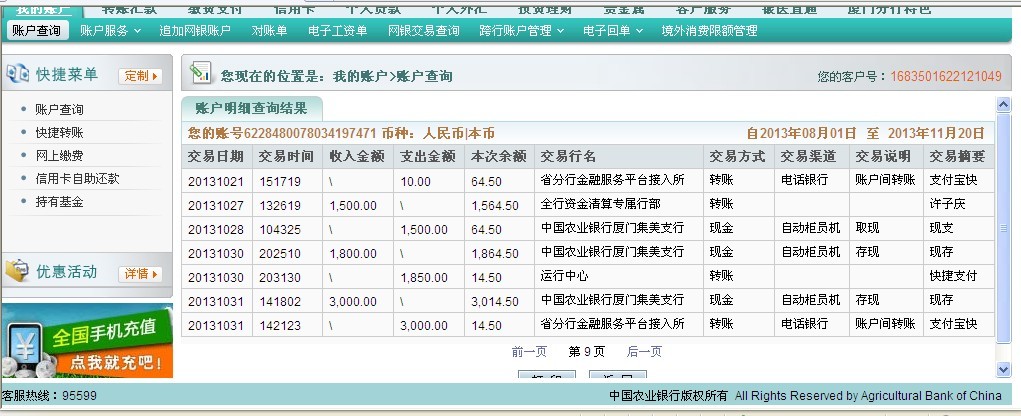The width and height of the screenshot is (1021, 416).
Task: Click the 优惠活动 promotions icon
Action: [17, 272]
